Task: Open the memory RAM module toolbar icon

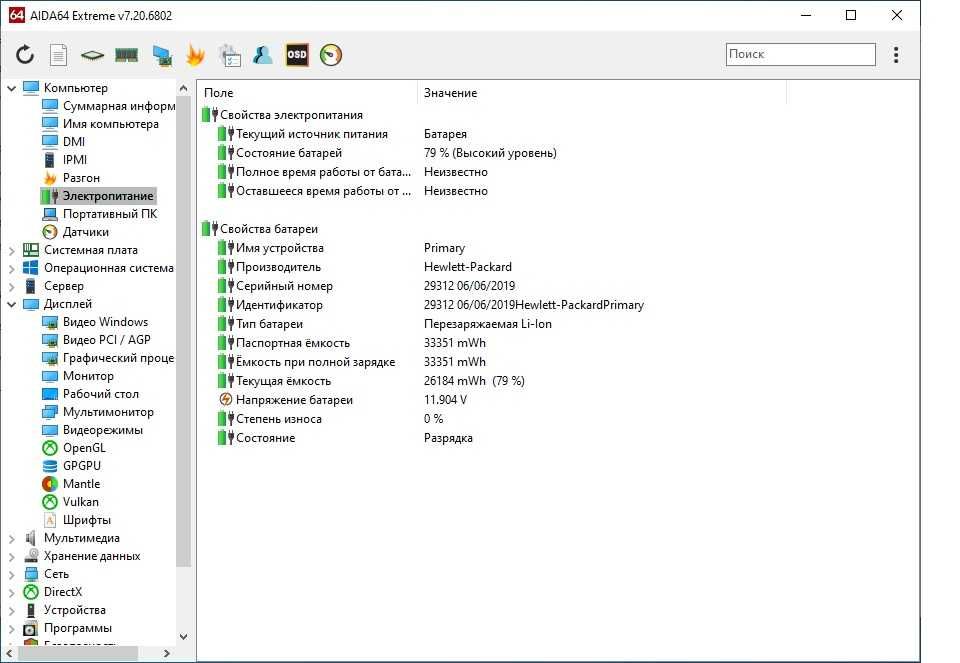Action: pyautogui.click(x=126, y=56)
